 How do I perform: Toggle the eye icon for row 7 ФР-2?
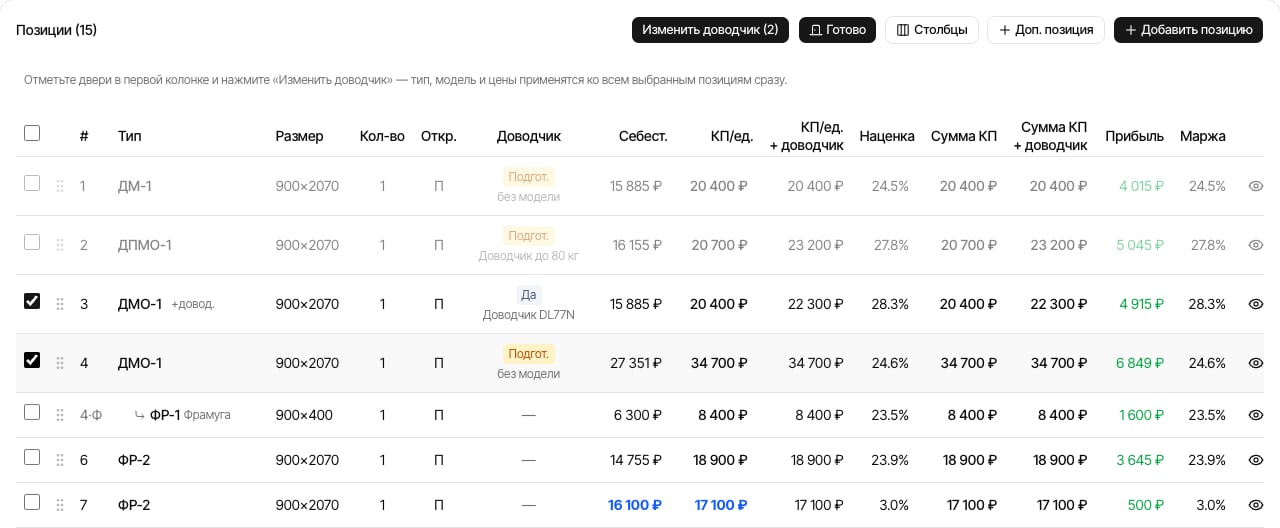(x=1256, y=505)
